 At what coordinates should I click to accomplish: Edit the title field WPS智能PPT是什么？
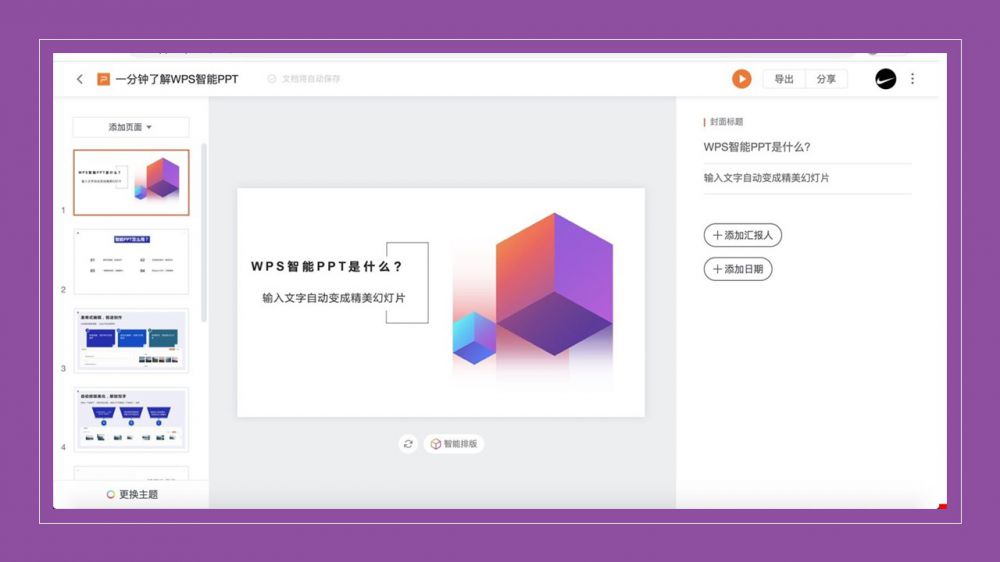[x=757, y=147]
